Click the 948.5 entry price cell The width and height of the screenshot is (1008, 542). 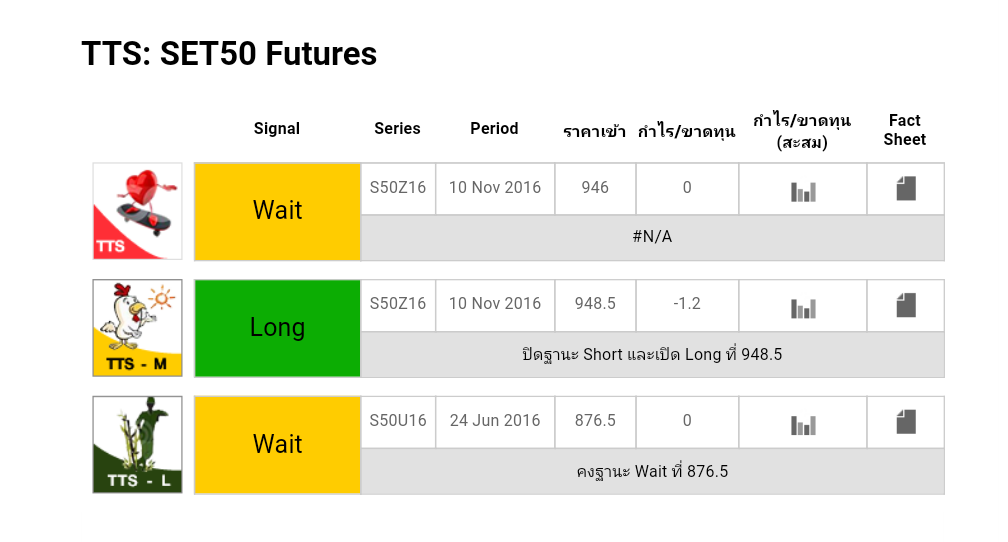click(x=595, y=304)
